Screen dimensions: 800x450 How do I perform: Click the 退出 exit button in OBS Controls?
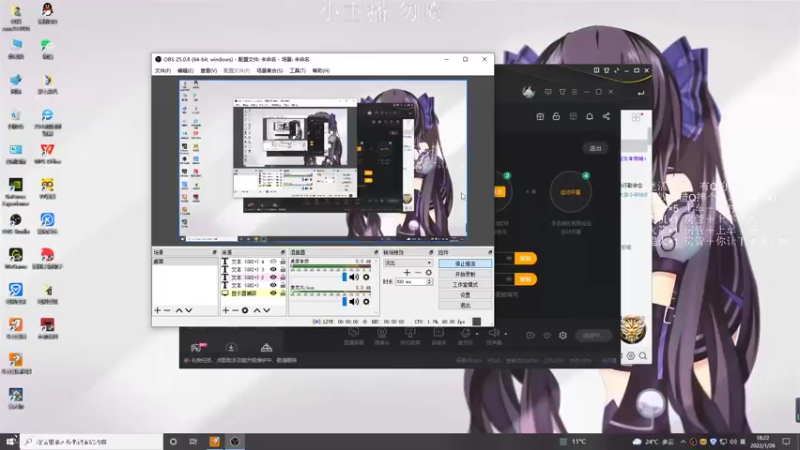(465, 306)
